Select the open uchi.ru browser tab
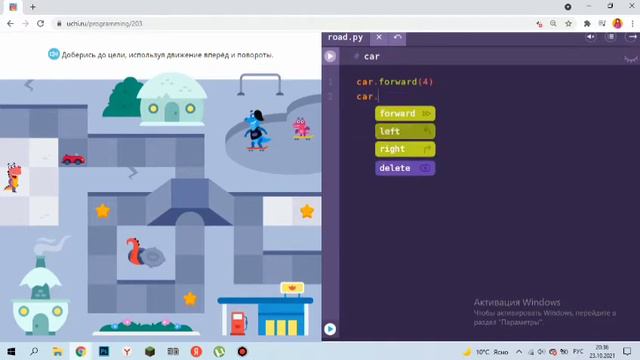 coord(13,7)
